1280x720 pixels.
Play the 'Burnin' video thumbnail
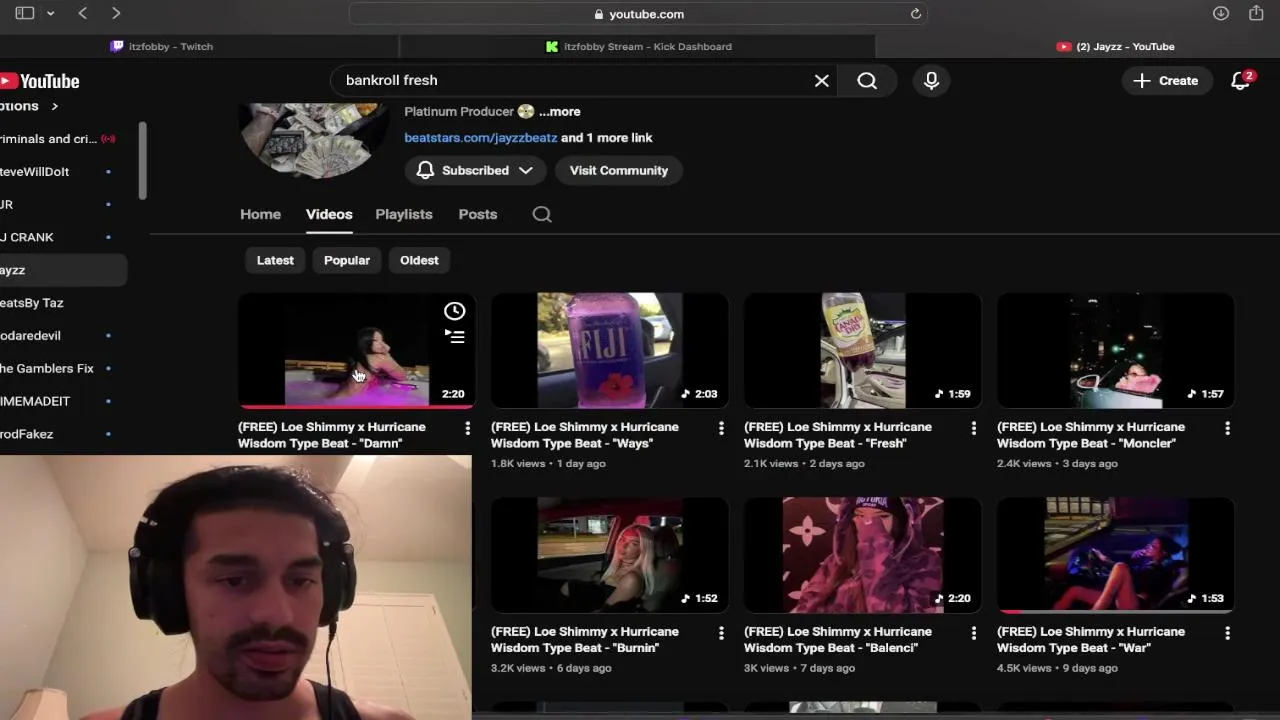click(609, 555)
